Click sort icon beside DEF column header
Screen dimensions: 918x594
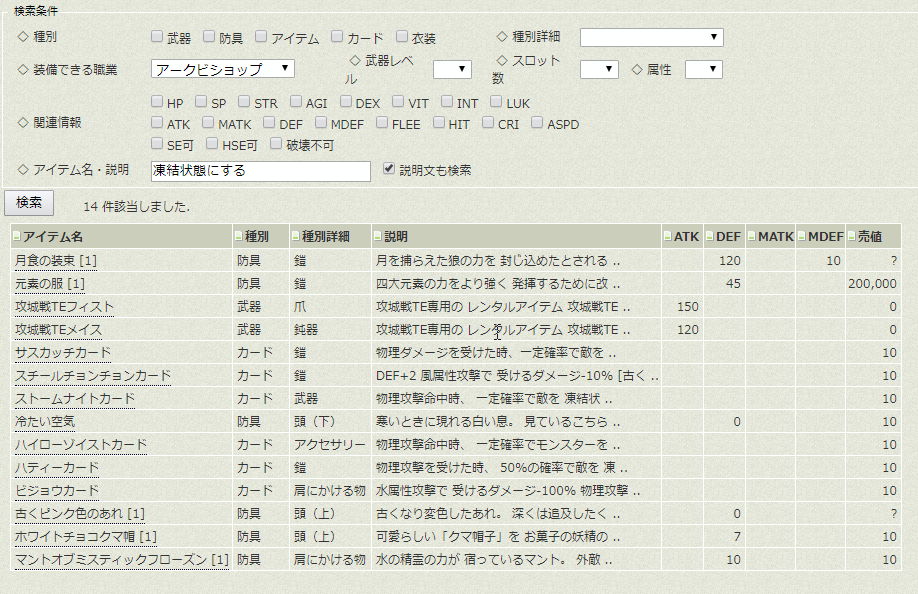click(710, 236)
